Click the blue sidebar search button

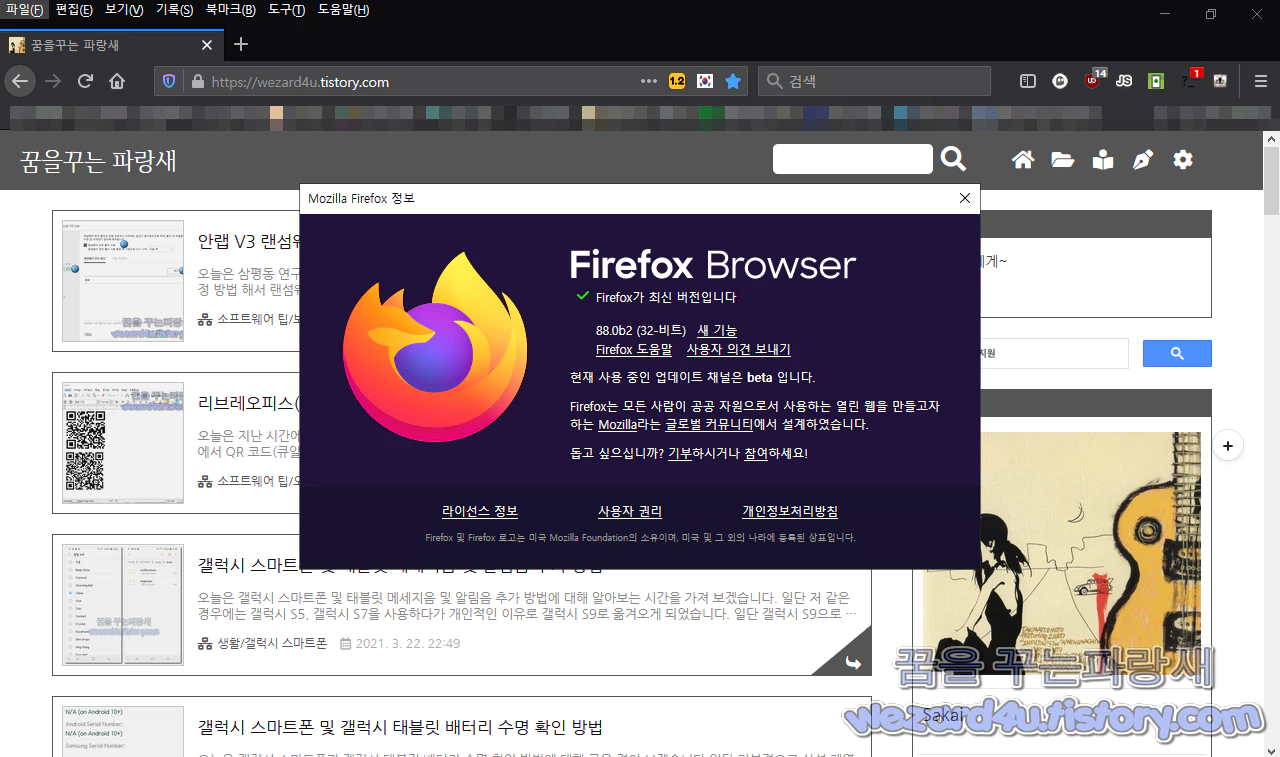(1177, 353)
